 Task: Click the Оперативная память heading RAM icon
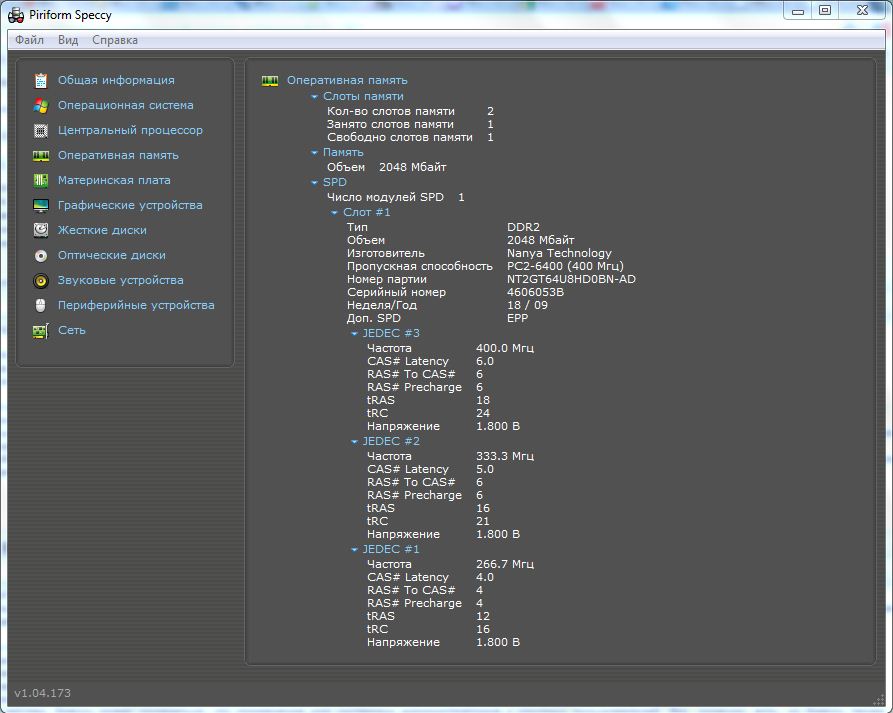(269, 80)
